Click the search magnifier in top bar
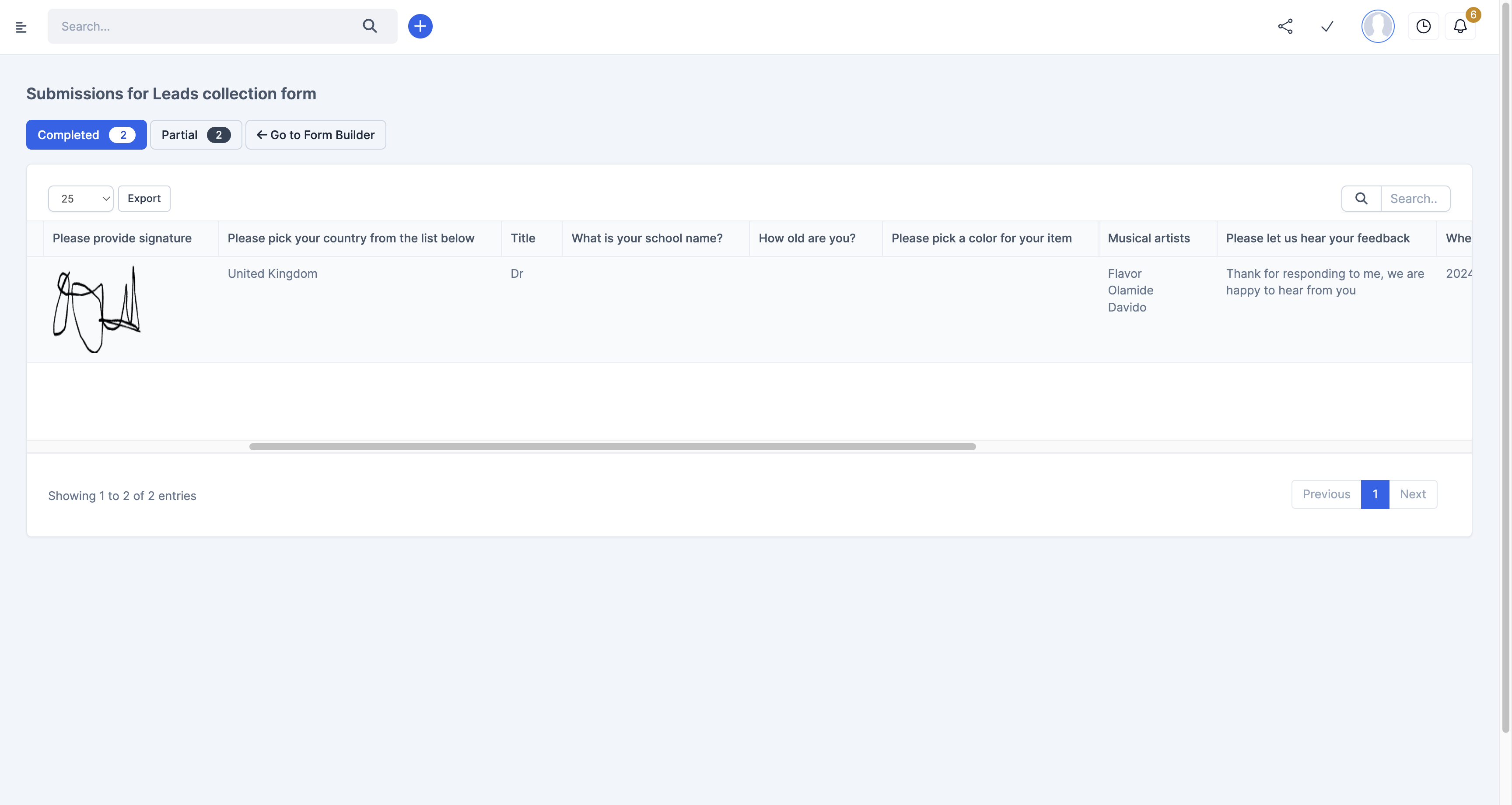 coord(371,26)
